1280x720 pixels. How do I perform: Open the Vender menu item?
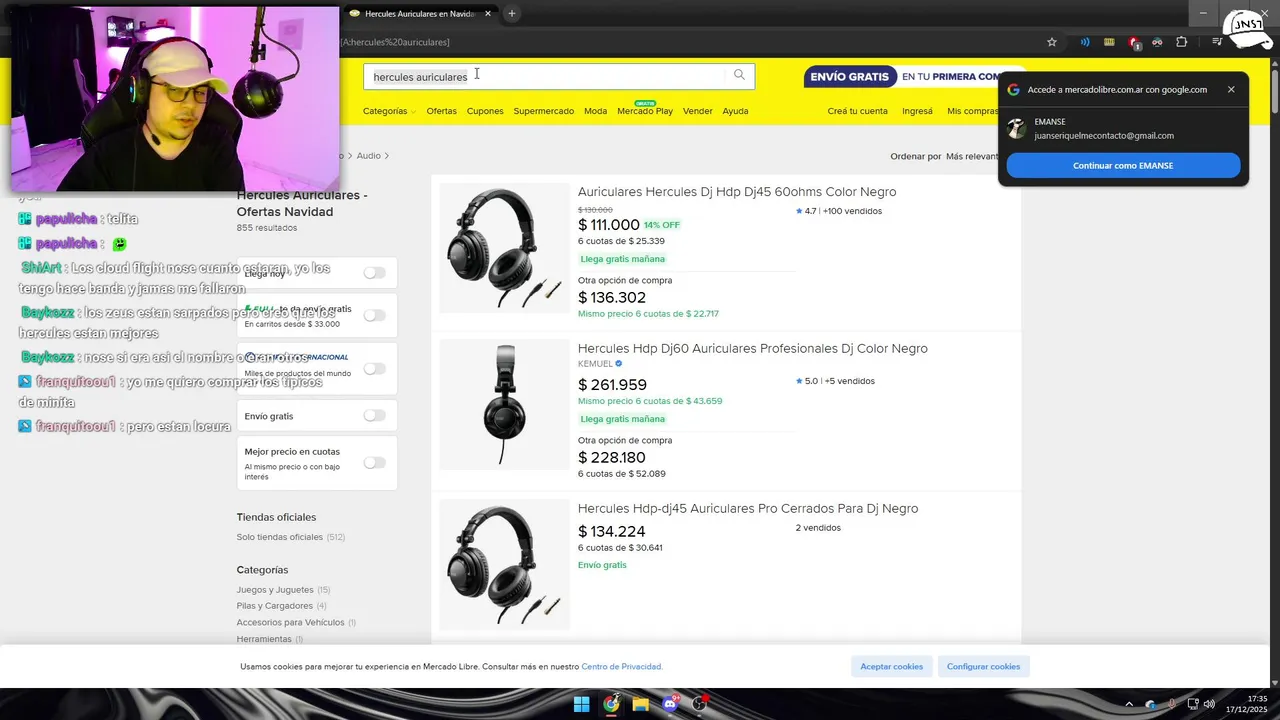(697, 111)
